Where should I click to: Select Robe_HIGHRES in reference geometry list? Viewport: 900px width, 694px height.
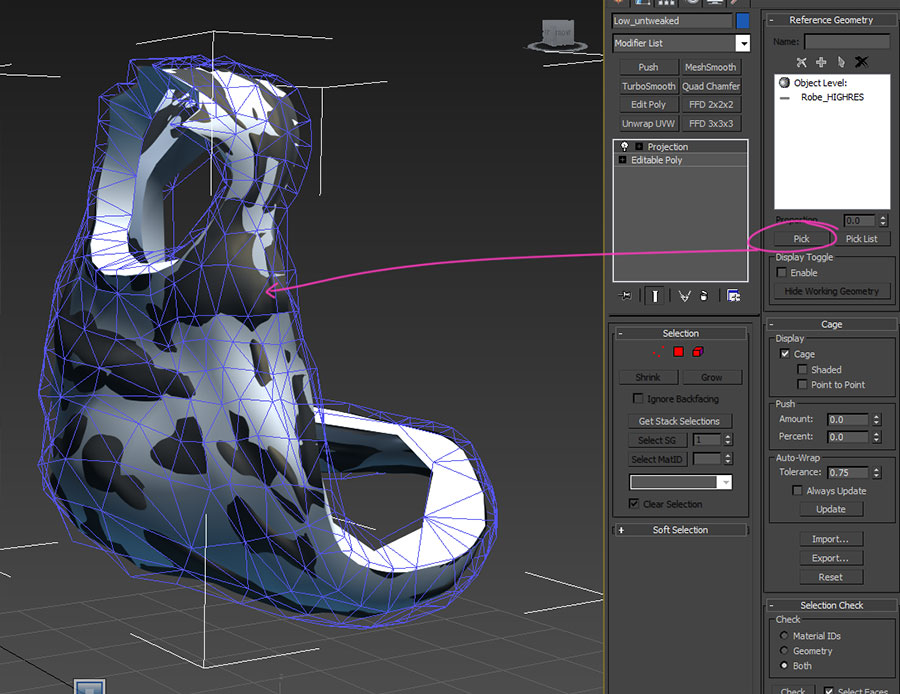831,98
